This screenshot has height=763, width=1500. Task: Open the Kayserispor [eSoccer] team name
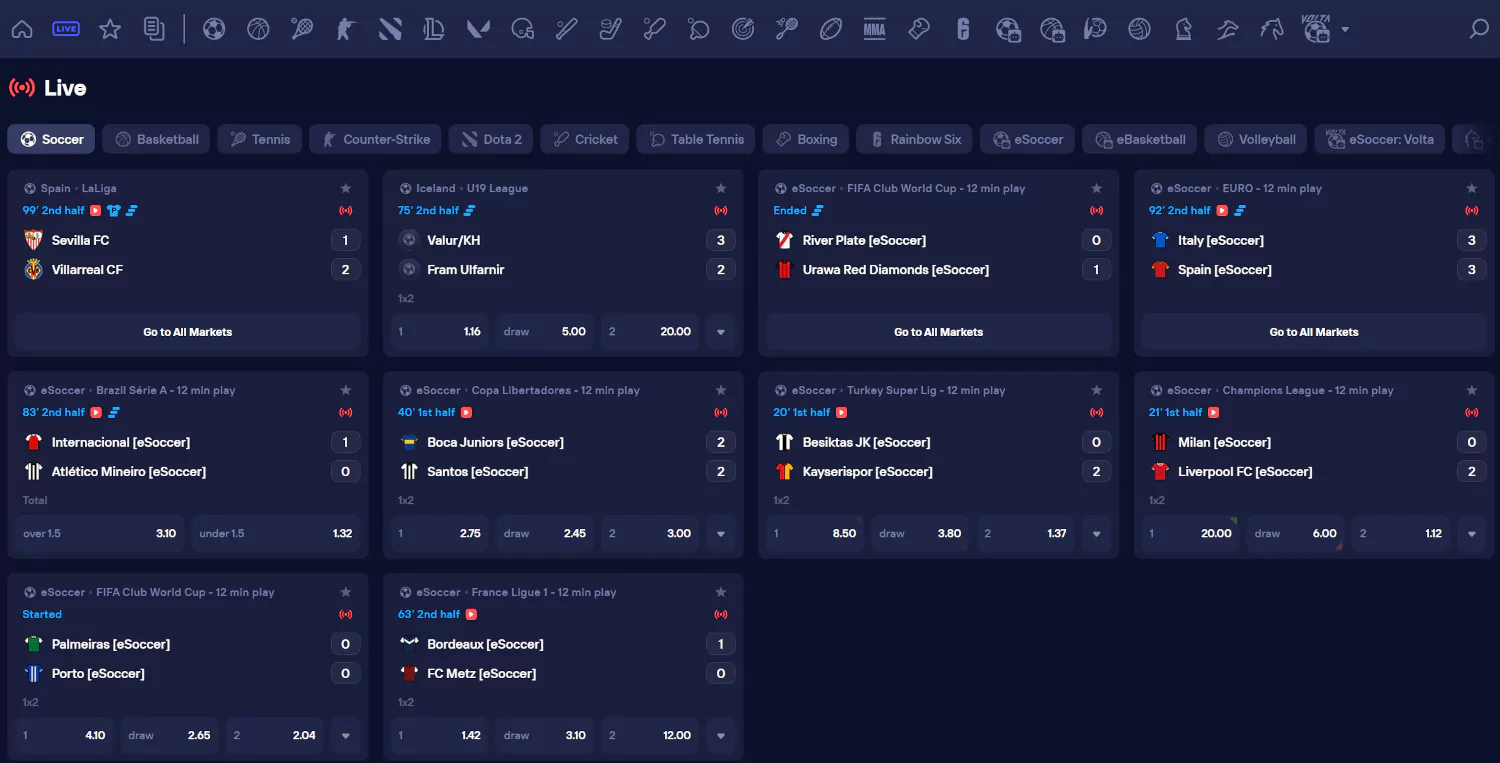point(868,471)
